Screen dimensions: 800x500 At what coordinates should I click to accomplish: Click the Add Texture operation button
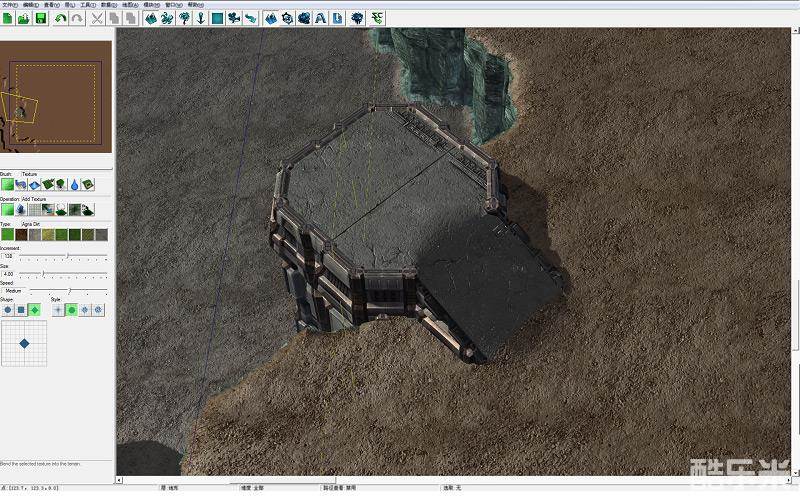[8, 210]
